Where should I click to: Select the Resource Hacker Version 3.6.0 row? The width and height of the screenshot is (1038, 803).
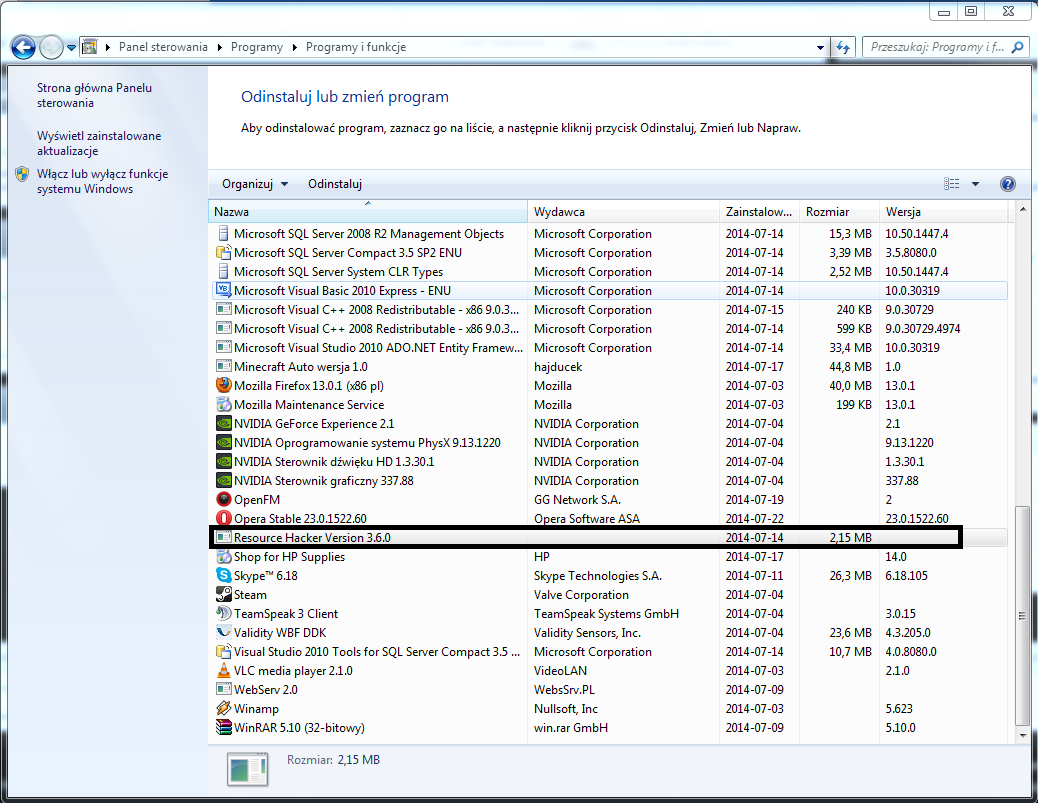(608, 538)
